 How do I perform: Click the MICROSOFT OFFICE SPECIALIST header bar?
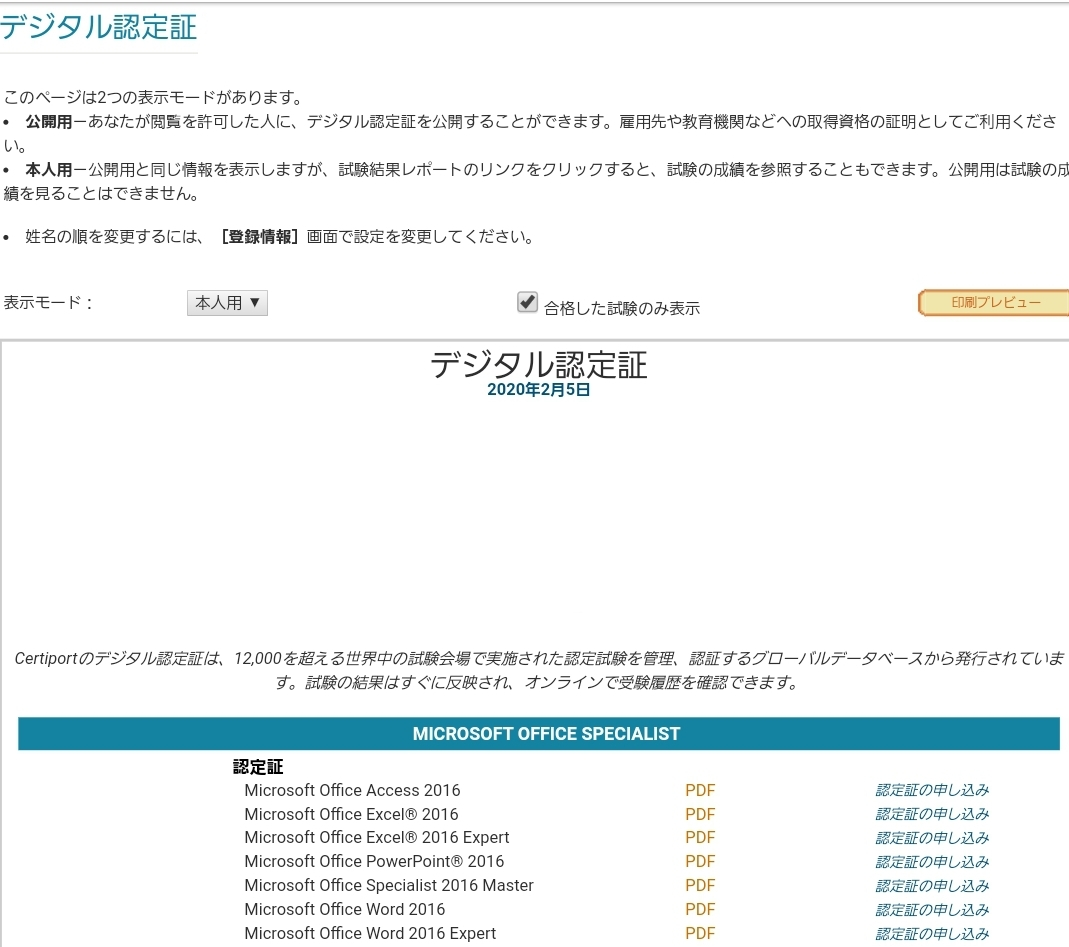(539, 734)
